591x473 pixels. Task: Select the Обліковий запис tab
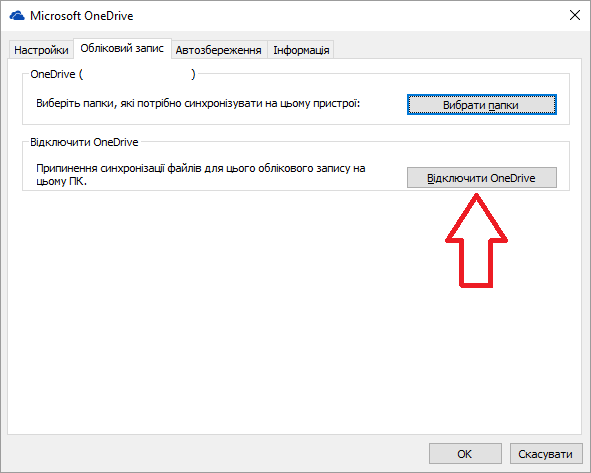122,48
